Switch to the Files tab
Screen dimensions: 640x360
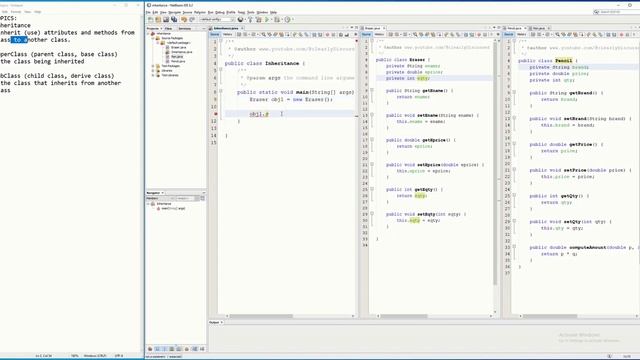[168, 29]
